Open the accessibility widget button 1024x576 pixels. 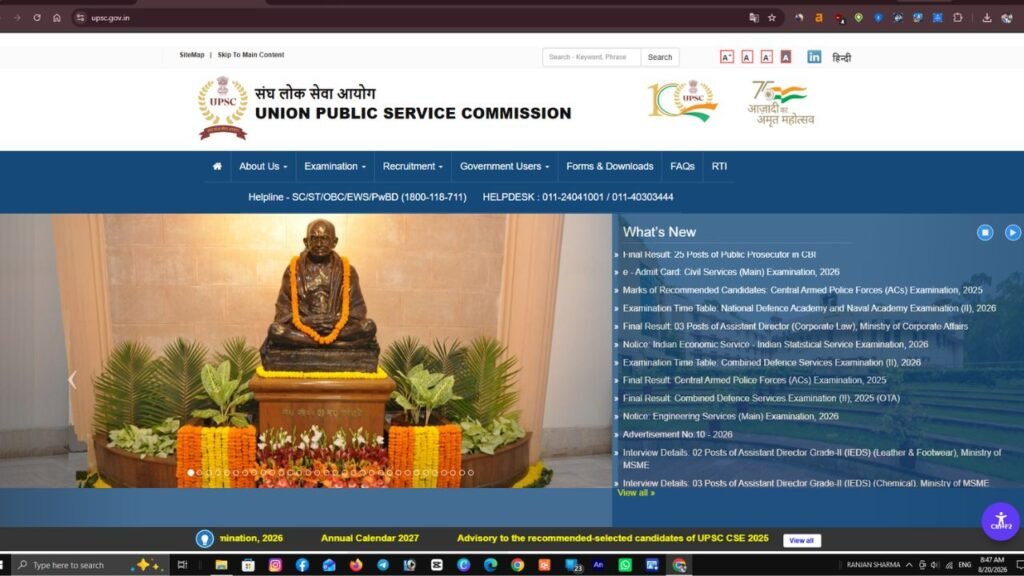pyautogui.click(x=1000, y=520)
